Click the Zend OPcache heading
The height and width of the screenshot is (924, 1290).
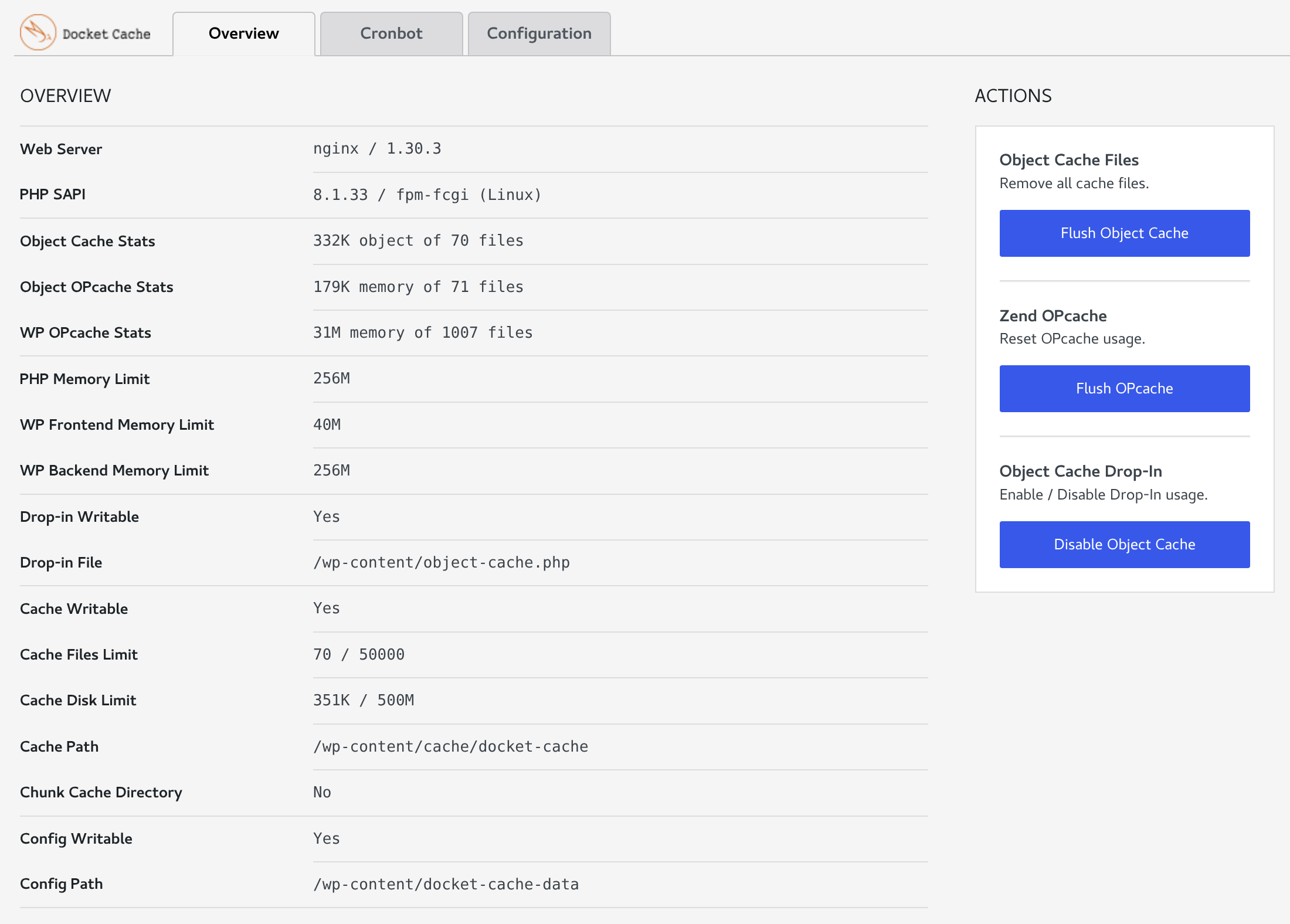[x=1053, y=316]
